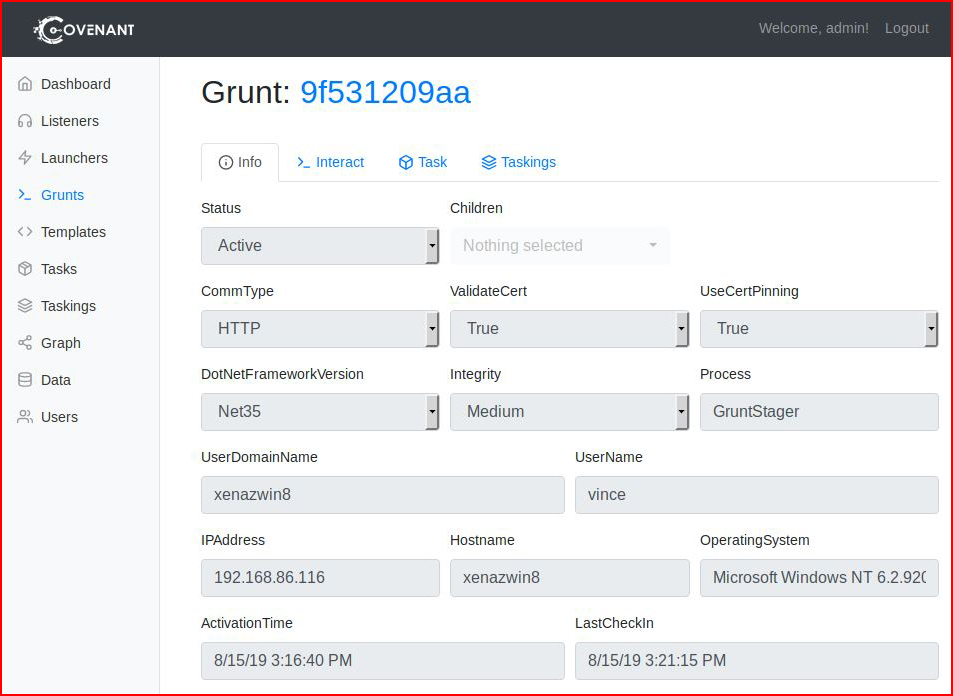Click the Info tab circle icon

(225, 162)
